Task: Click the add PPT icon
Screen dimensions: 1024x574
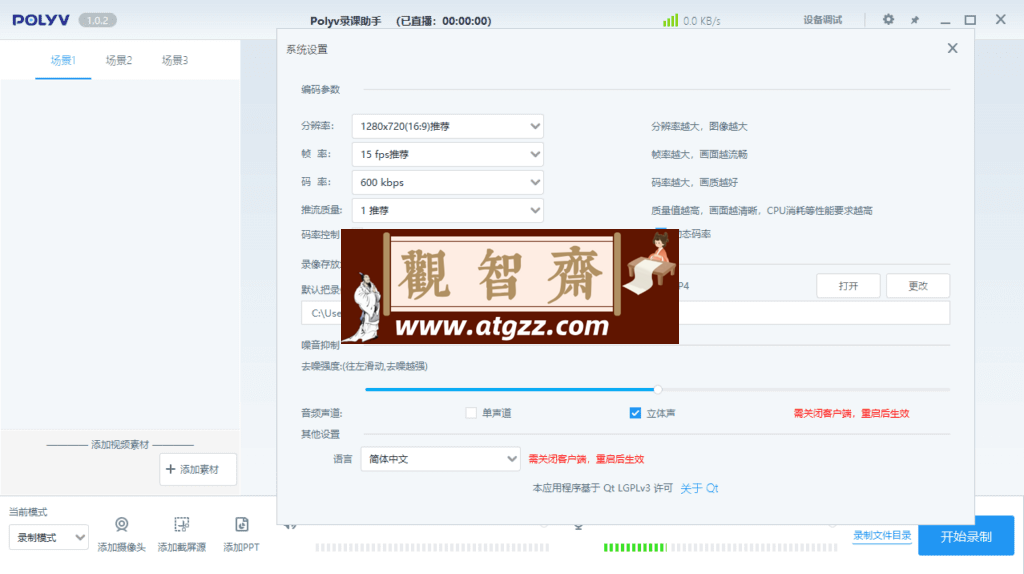Action: (x=242, y=524)
